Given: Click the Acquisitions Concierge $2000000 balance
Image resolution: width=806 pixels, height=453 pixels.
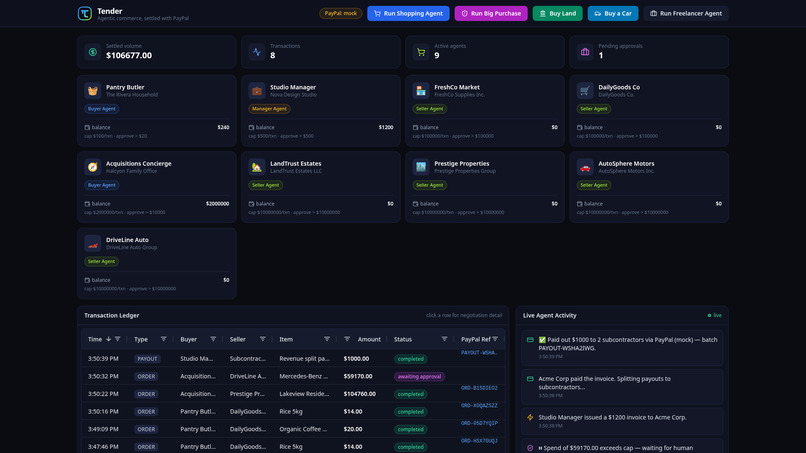Looking at the screenshot, I should (x=217, y=204).
